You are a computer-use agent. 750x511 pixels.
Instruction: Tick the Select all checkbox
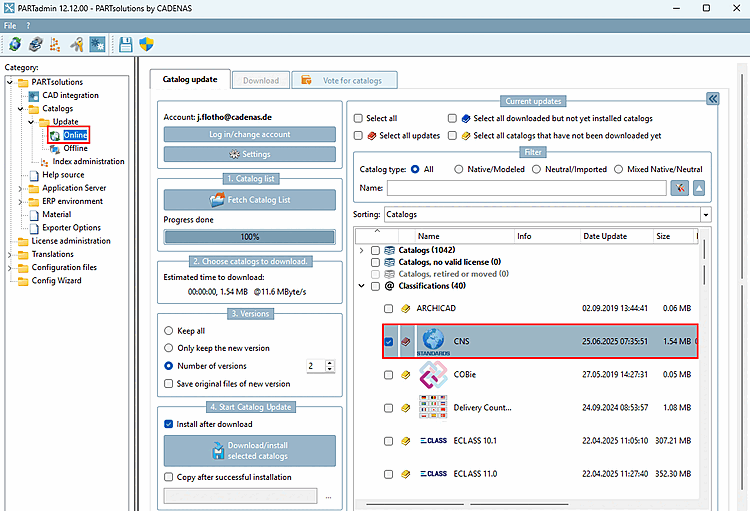pos(358,118)
